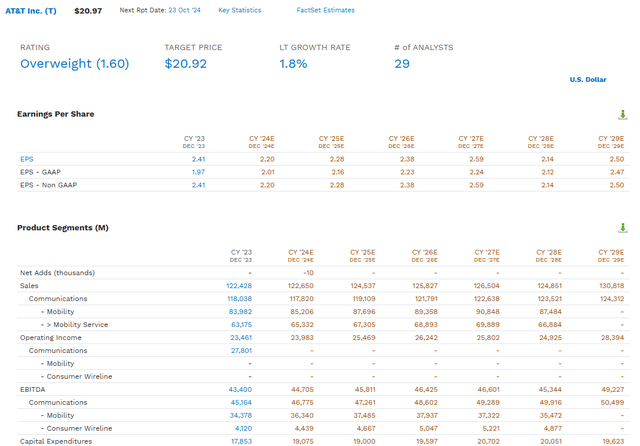Image resolution: width=640 pixels, height=446 pixels.
Task: Select the Operating Income CY '23 value 23,461
Action: pos(241,338)
